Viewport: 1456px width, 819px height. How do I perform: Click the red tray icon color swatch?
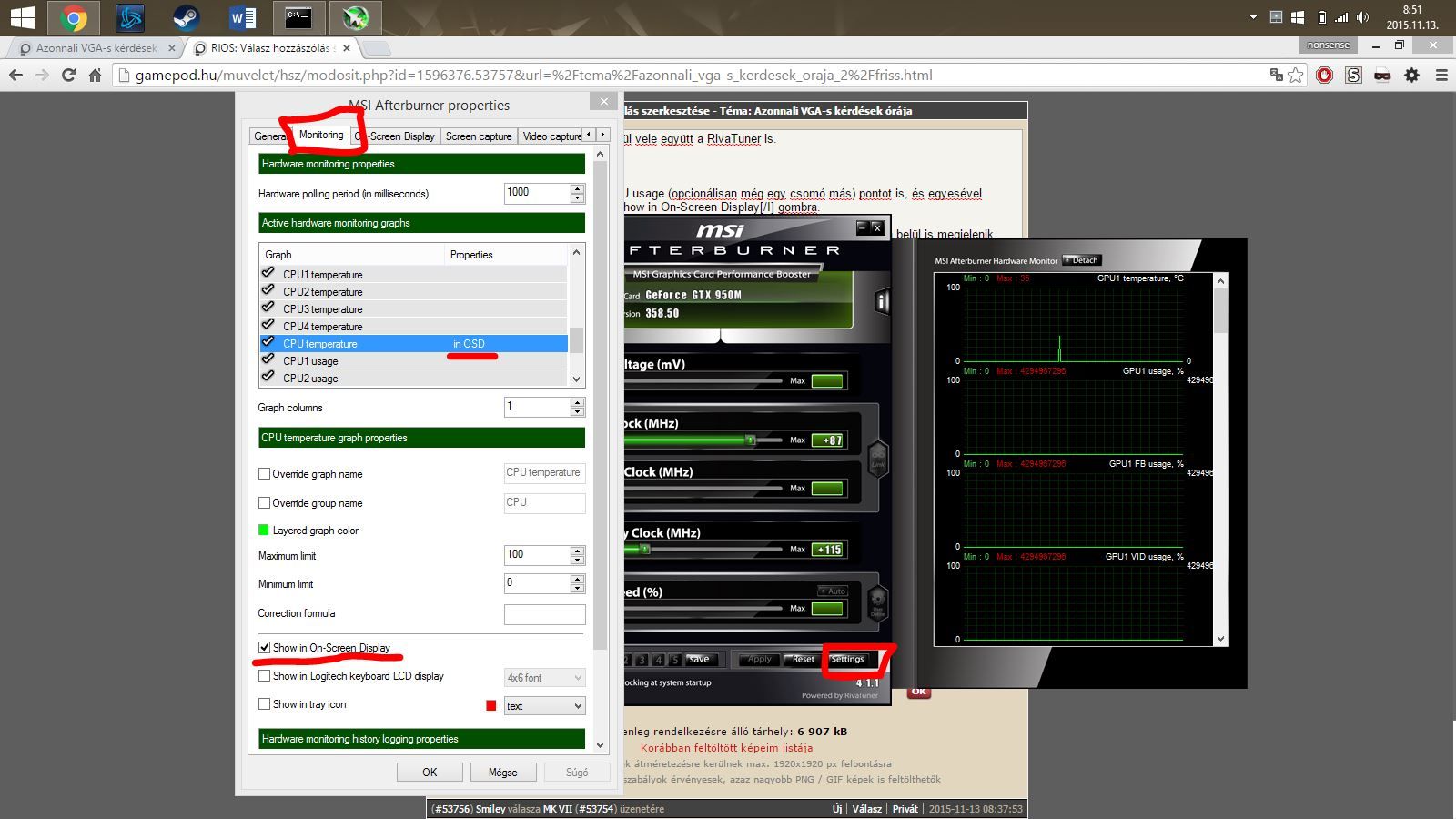491,705
